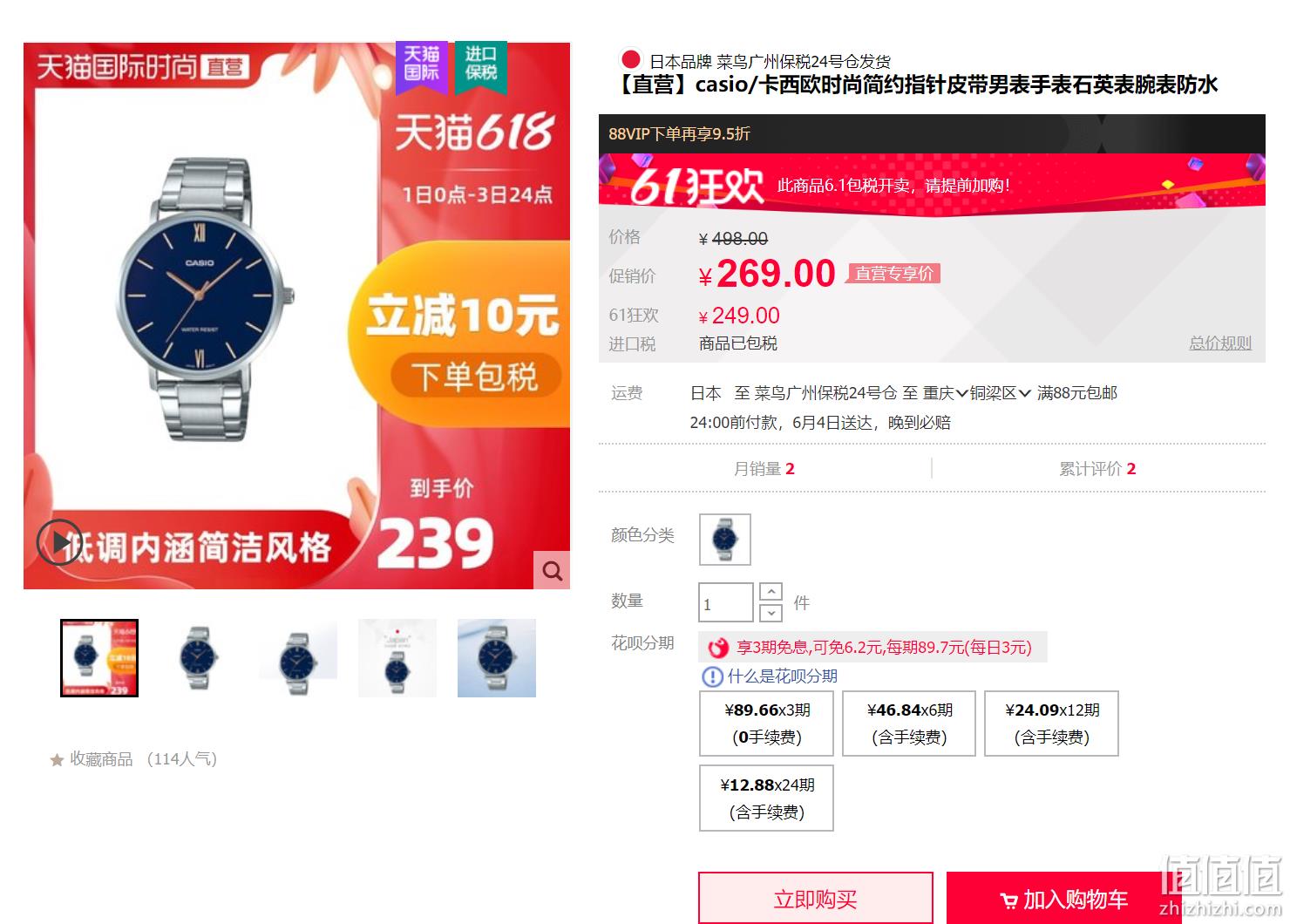The image size is (1290, 924).
Task: Focus the quantity input field
Action: click(726, 603)
